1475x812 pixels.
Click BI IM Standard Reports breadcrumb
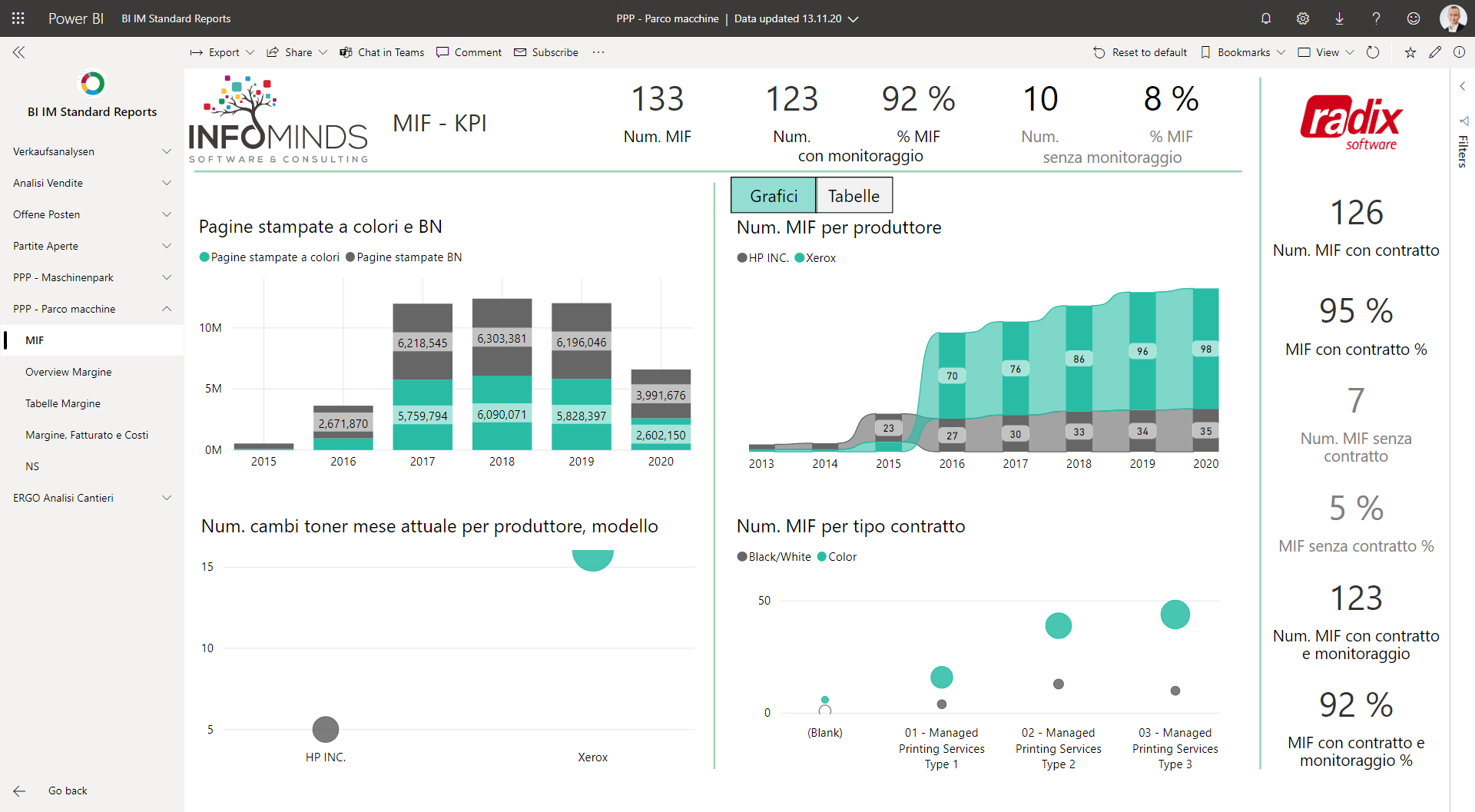click(x=176, y=18)
